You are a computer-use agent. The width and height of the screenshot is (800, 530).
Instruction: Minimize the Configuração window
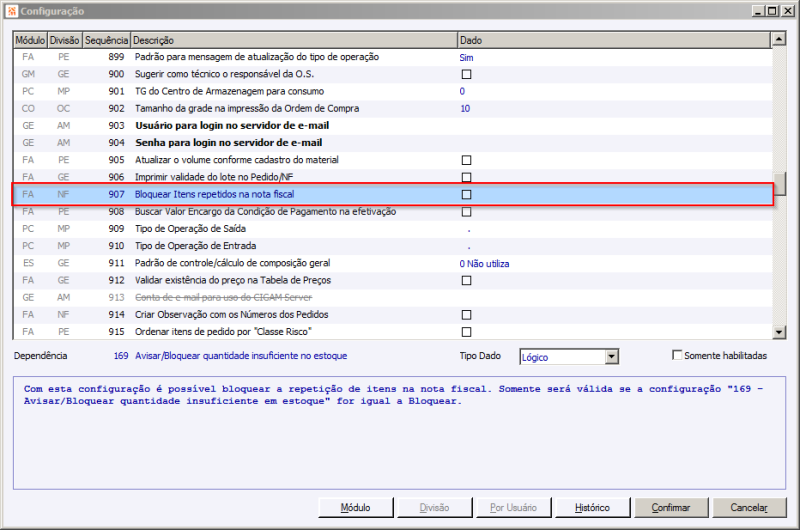(x=758, y=11)
